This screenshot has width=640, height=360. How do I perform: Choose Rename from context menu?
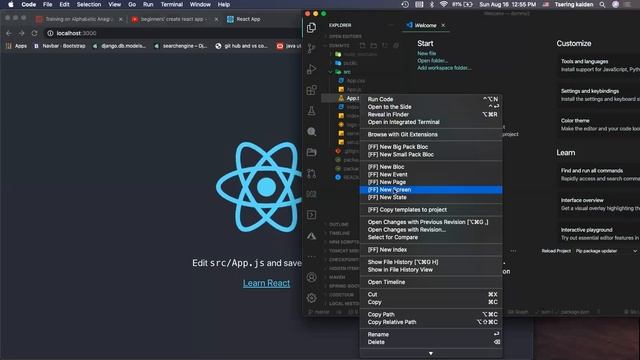click(431, 334)
